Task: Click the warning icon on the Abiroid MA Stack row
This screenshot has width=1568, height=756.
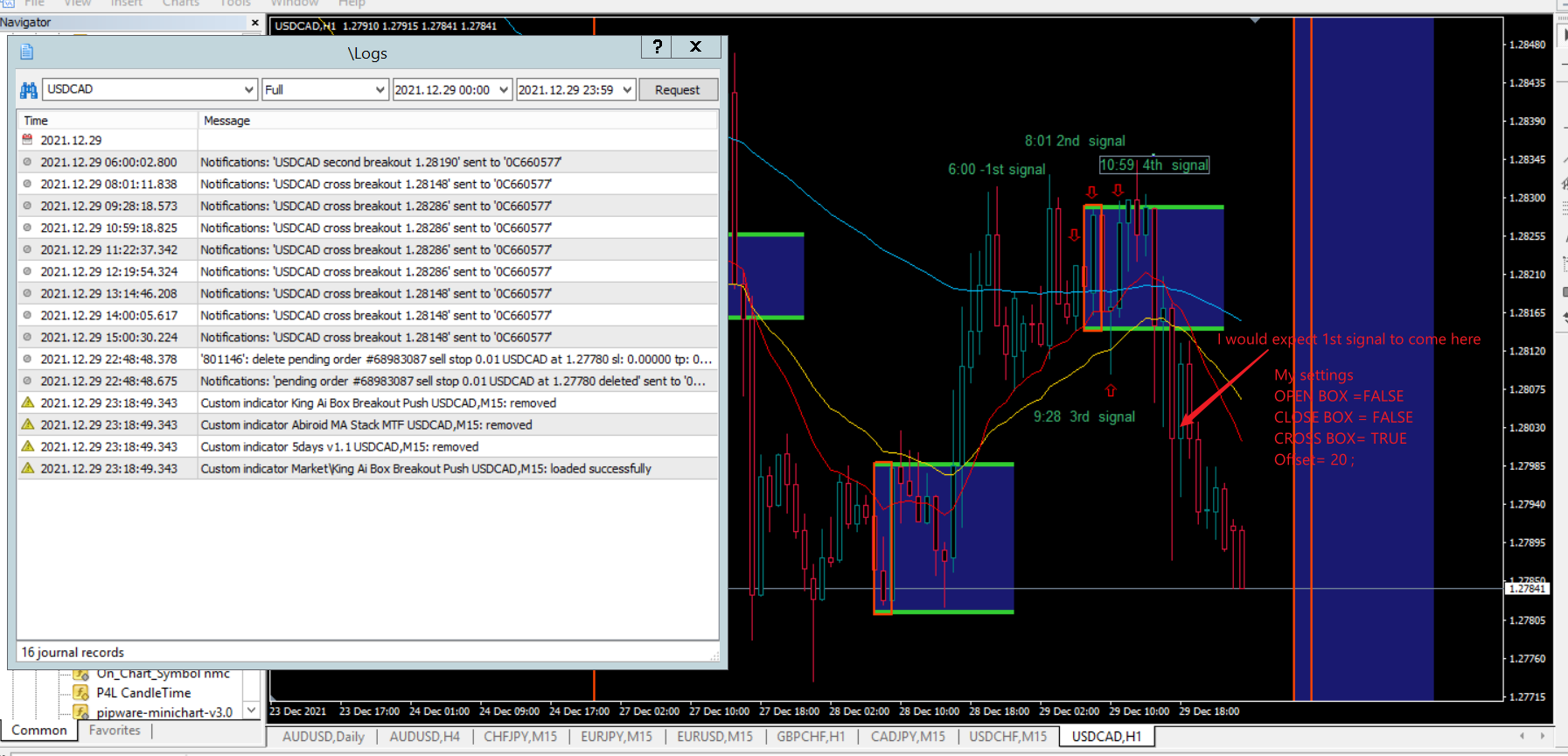Action: pyautogui.click(x=27, y=424)
